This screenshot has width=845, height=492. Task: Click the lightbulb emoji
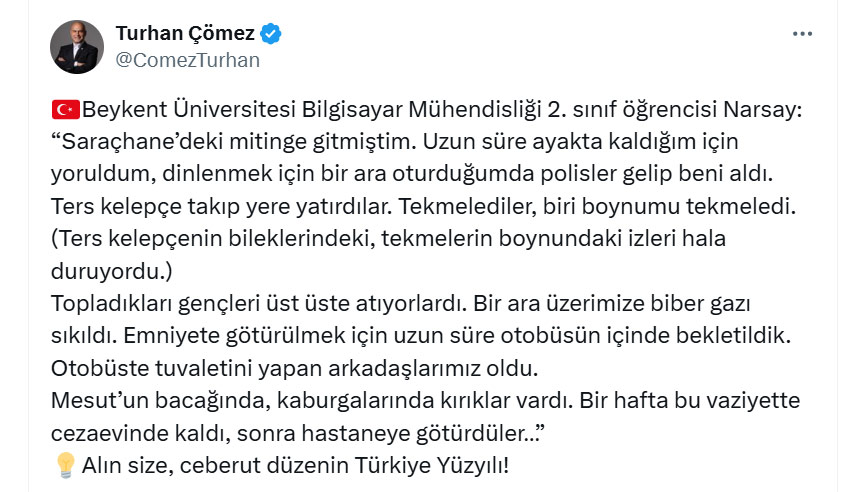point(64,465)
